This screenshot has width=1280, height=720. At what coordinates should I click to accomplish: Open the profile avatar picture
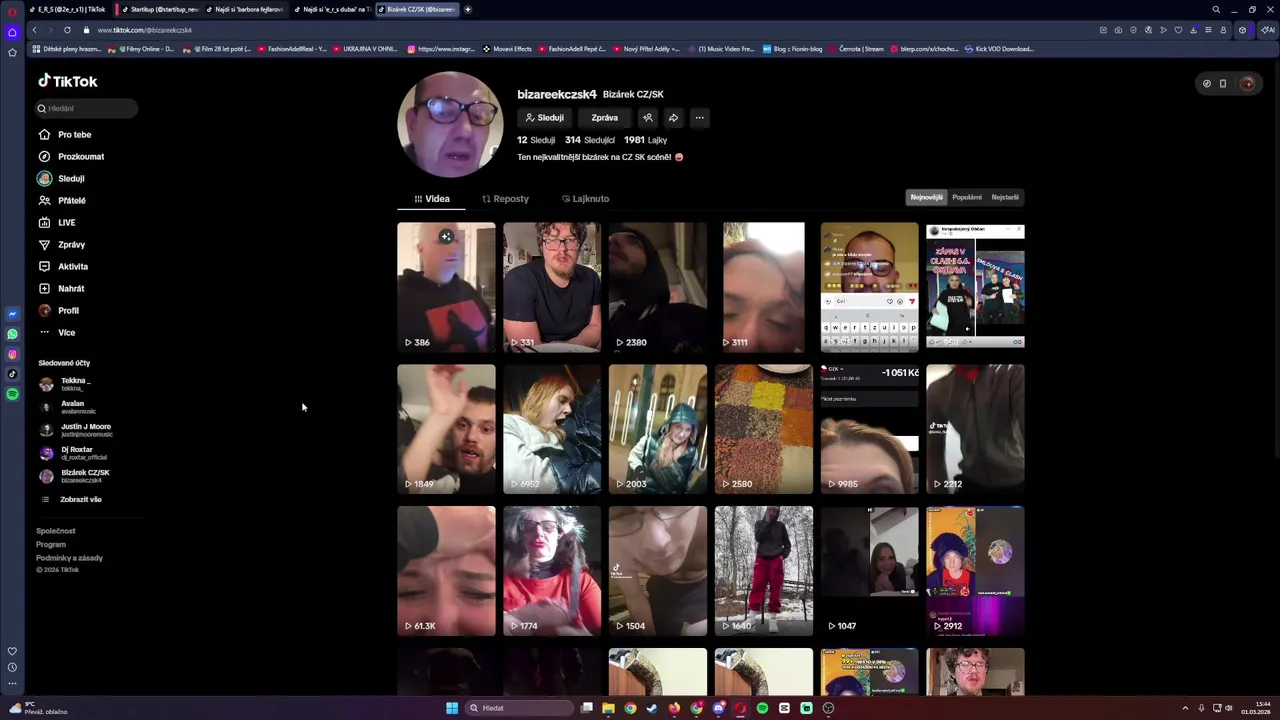point(449,124)
